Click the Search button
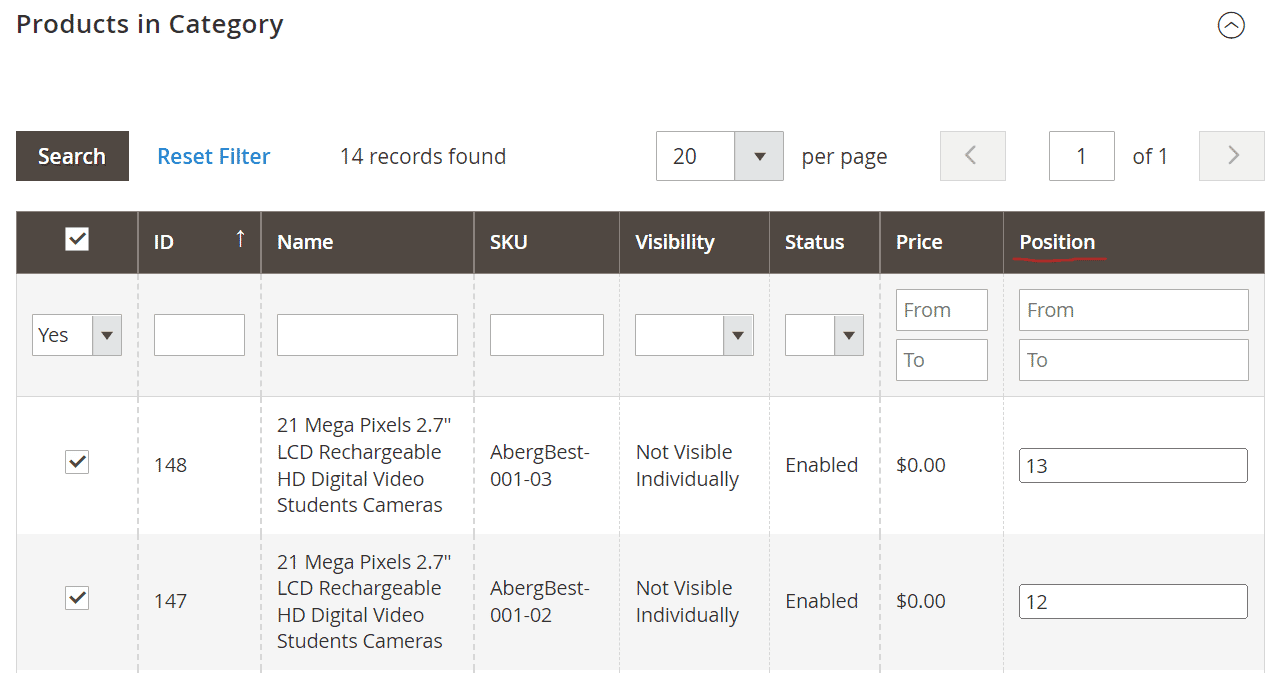Viewport: 1273px width, 673px height. point(72,156)
